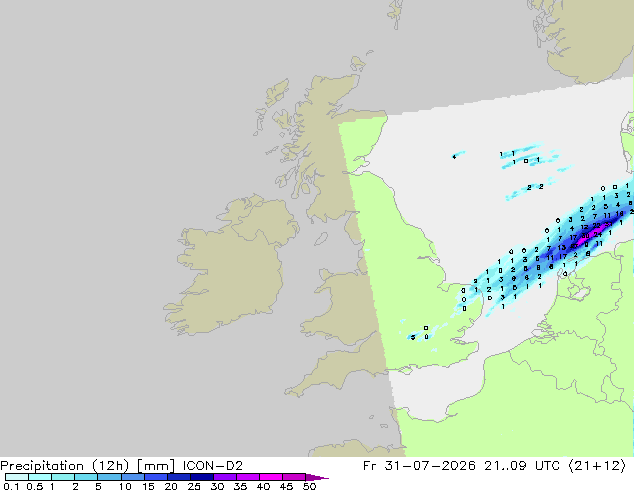Click the legend label '45'

click(x=286, y=486)
